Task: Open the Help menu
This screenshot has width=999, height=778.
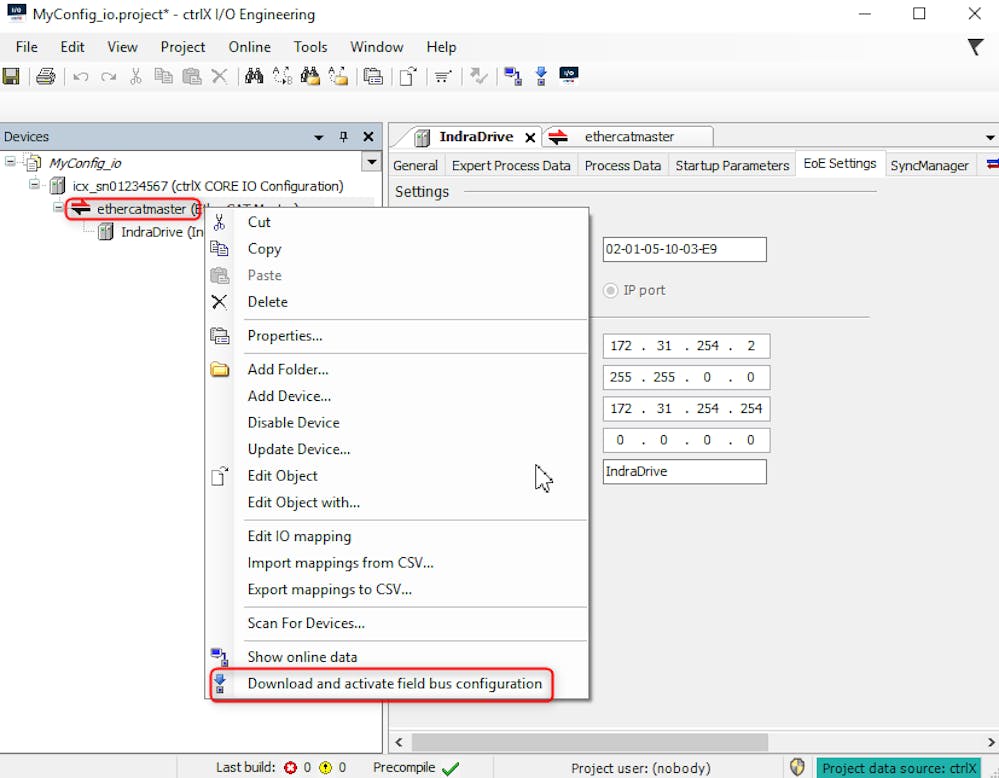Action: pyautogui.click(x=442, y=47)
